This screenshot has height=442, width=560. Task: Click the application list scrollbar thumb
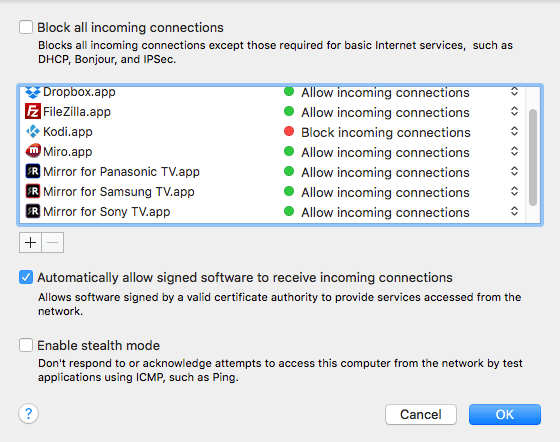[x=533, y=157]
